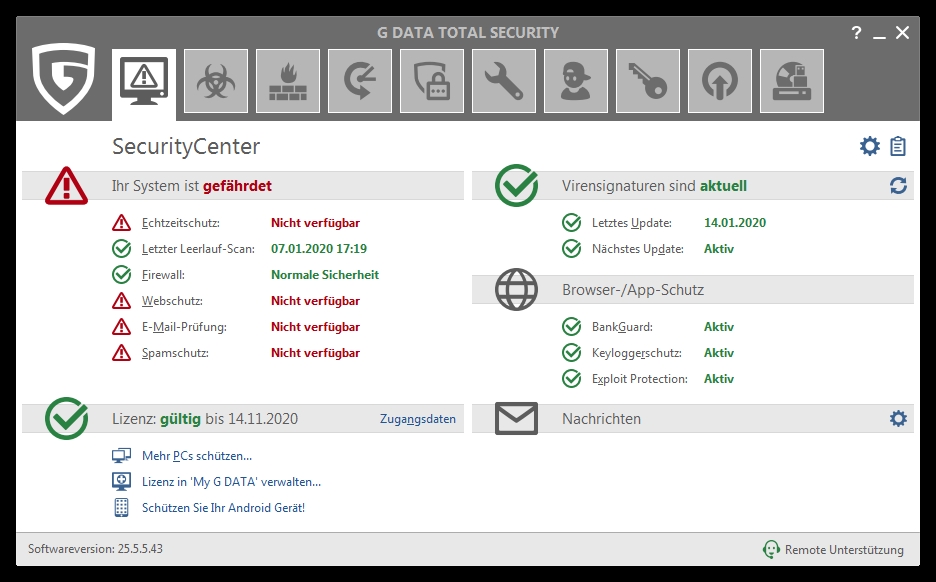Open the Device Control drive icon
This screenshot has width=936, height=582.
(792, 81)
